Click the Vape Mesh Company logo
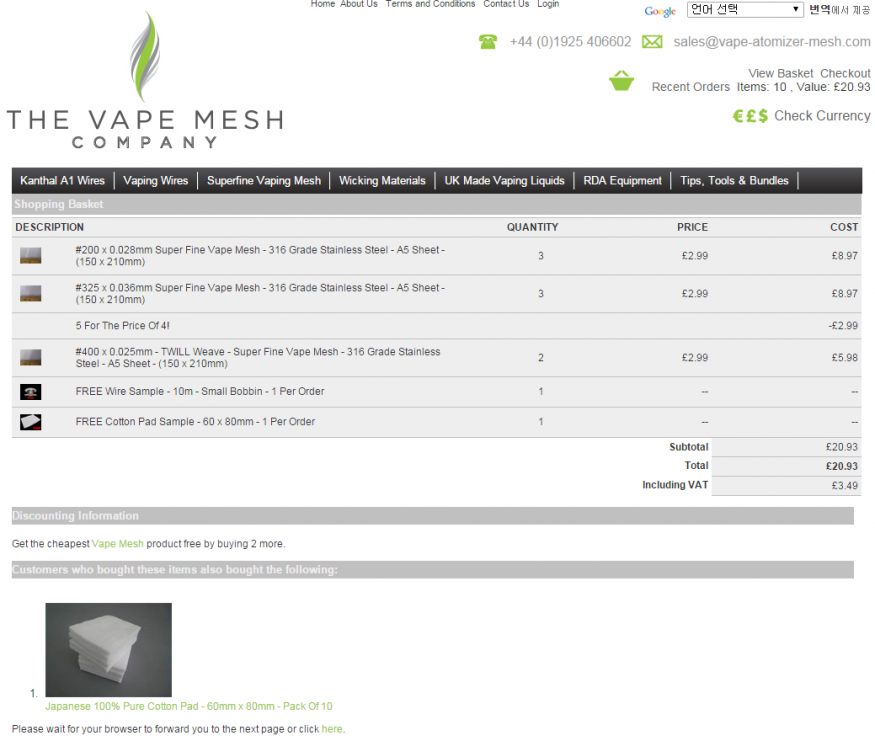This screenshot has height=741, width=875. coord(145,80)
